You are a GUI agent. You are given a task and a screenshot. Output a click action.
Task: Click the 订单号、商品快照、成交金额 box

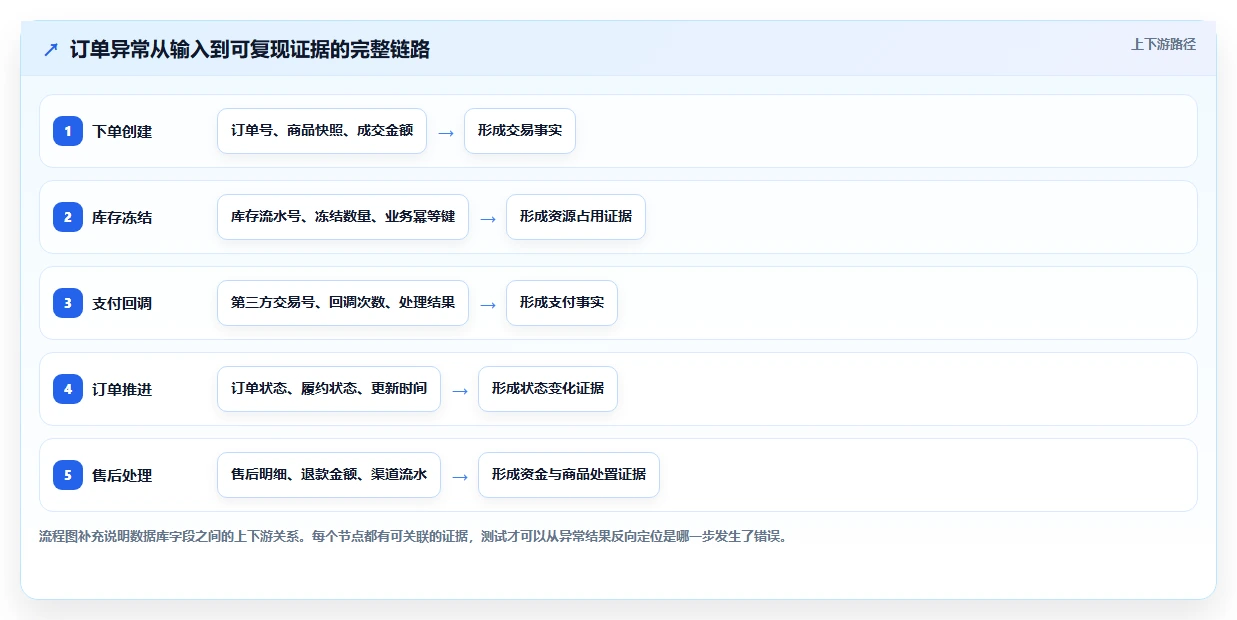pyautogui.click(x=322, y=131)
